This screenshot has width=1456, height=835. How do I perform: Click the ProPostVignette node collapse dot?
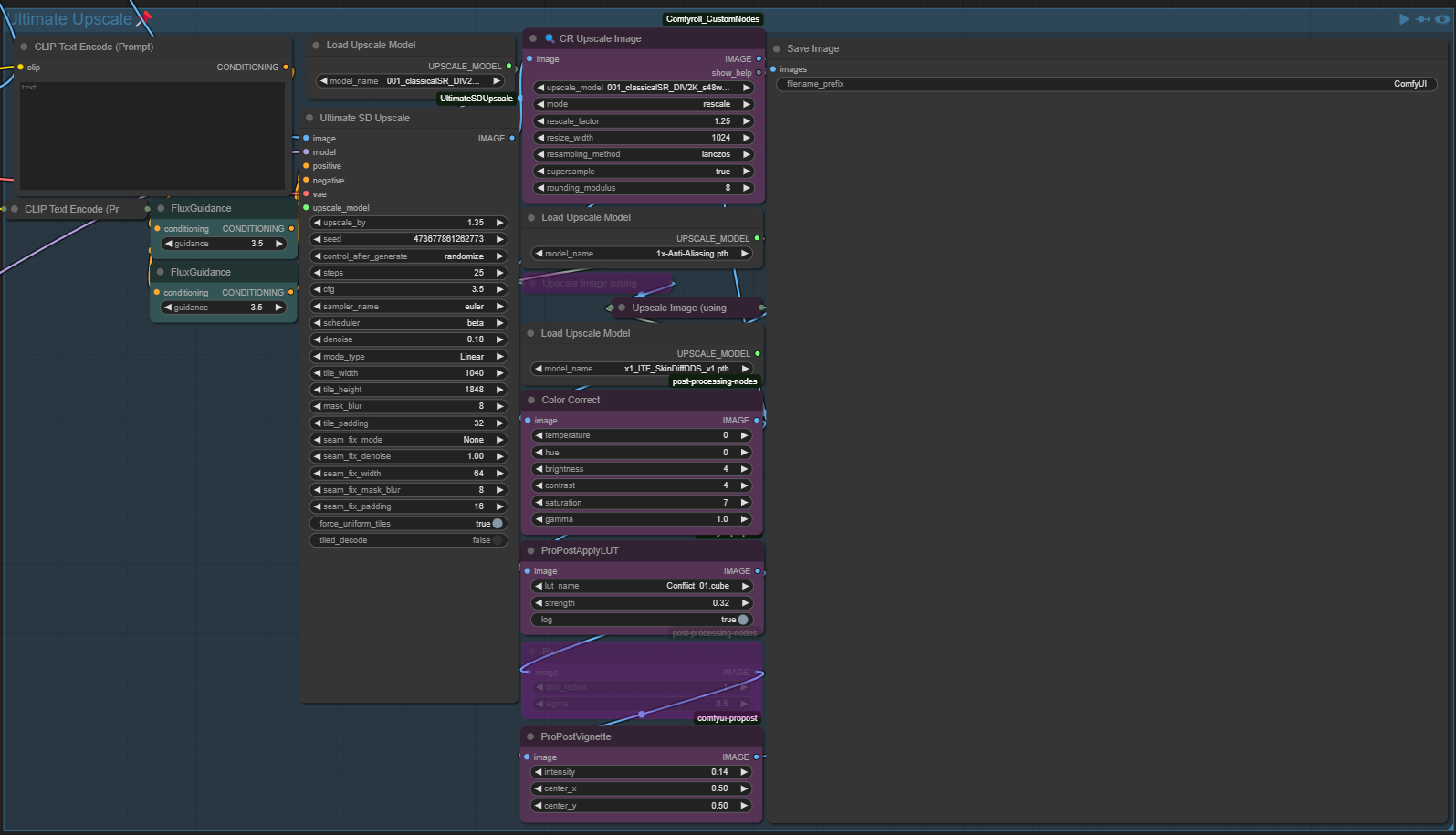coord(530,736)
